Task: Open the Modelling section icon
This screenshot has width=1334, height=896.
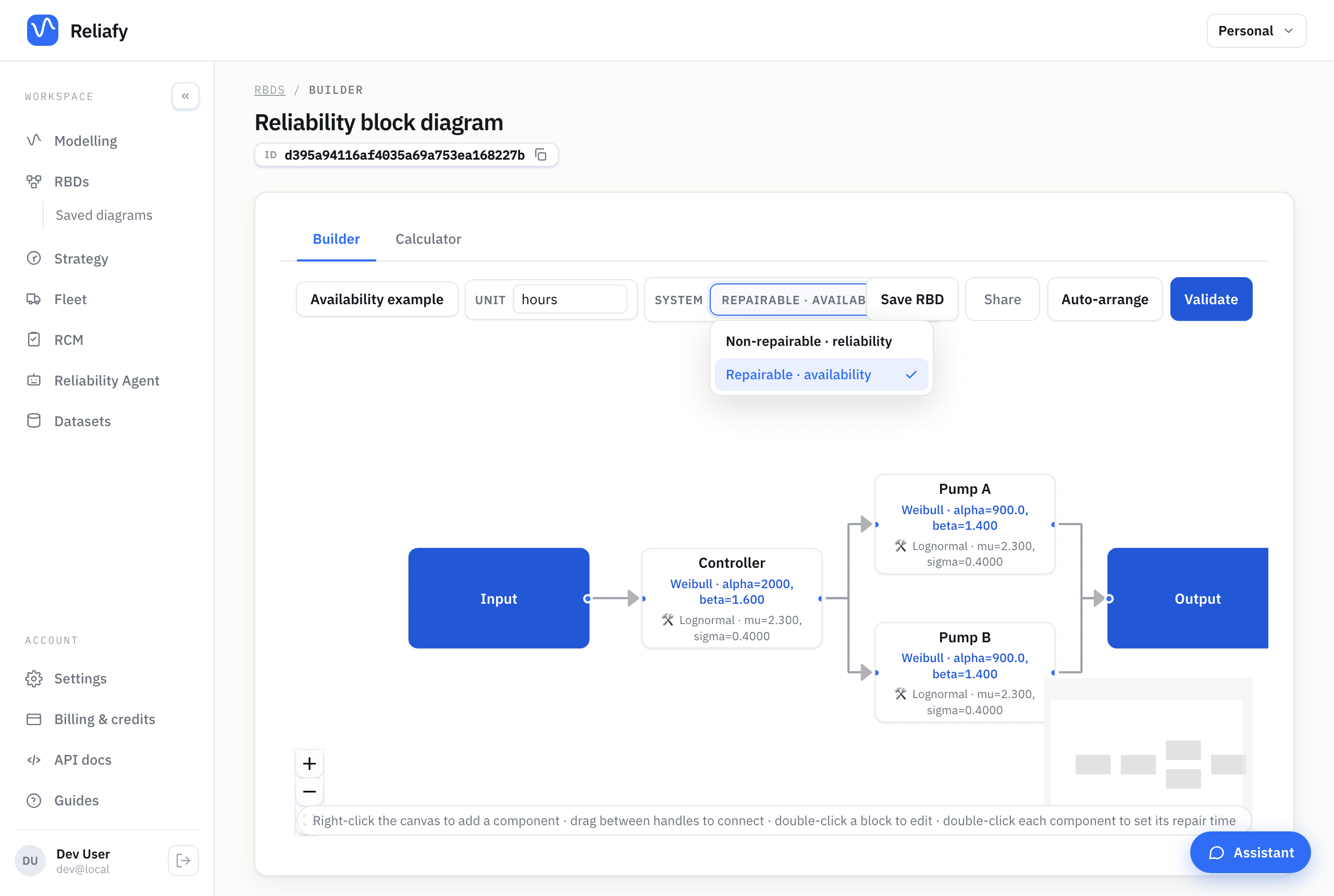Action: [34, 141]
